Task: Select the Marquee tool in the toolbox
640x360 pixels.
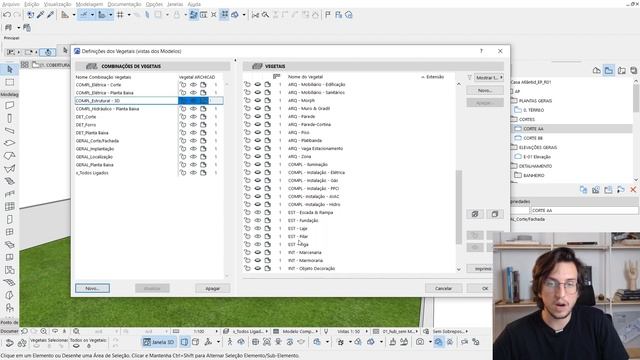Action: (9, 82)
